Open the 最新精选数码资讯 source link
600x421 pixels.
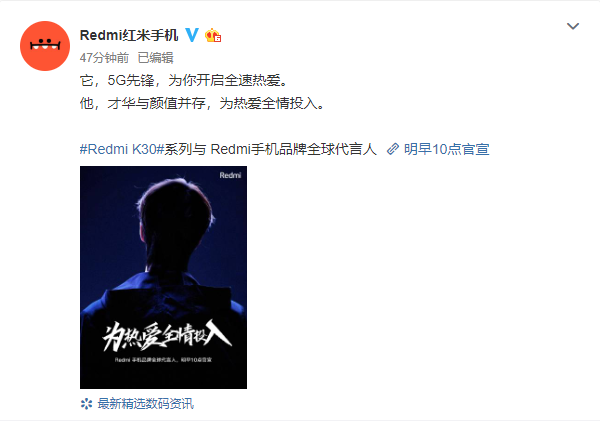[145, 404]
